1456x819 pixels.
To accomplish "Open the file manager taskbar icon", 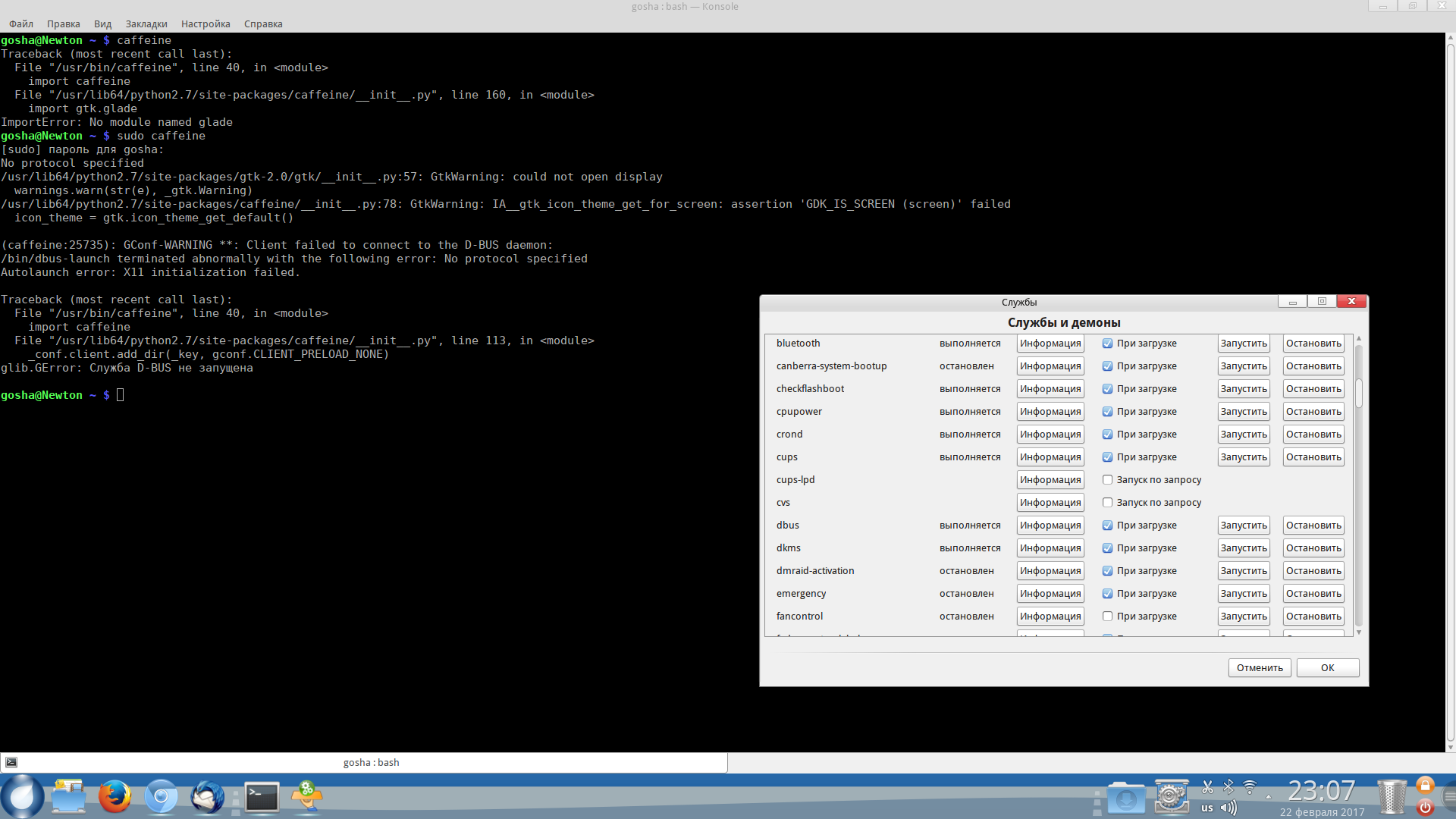I will point(68,796).
